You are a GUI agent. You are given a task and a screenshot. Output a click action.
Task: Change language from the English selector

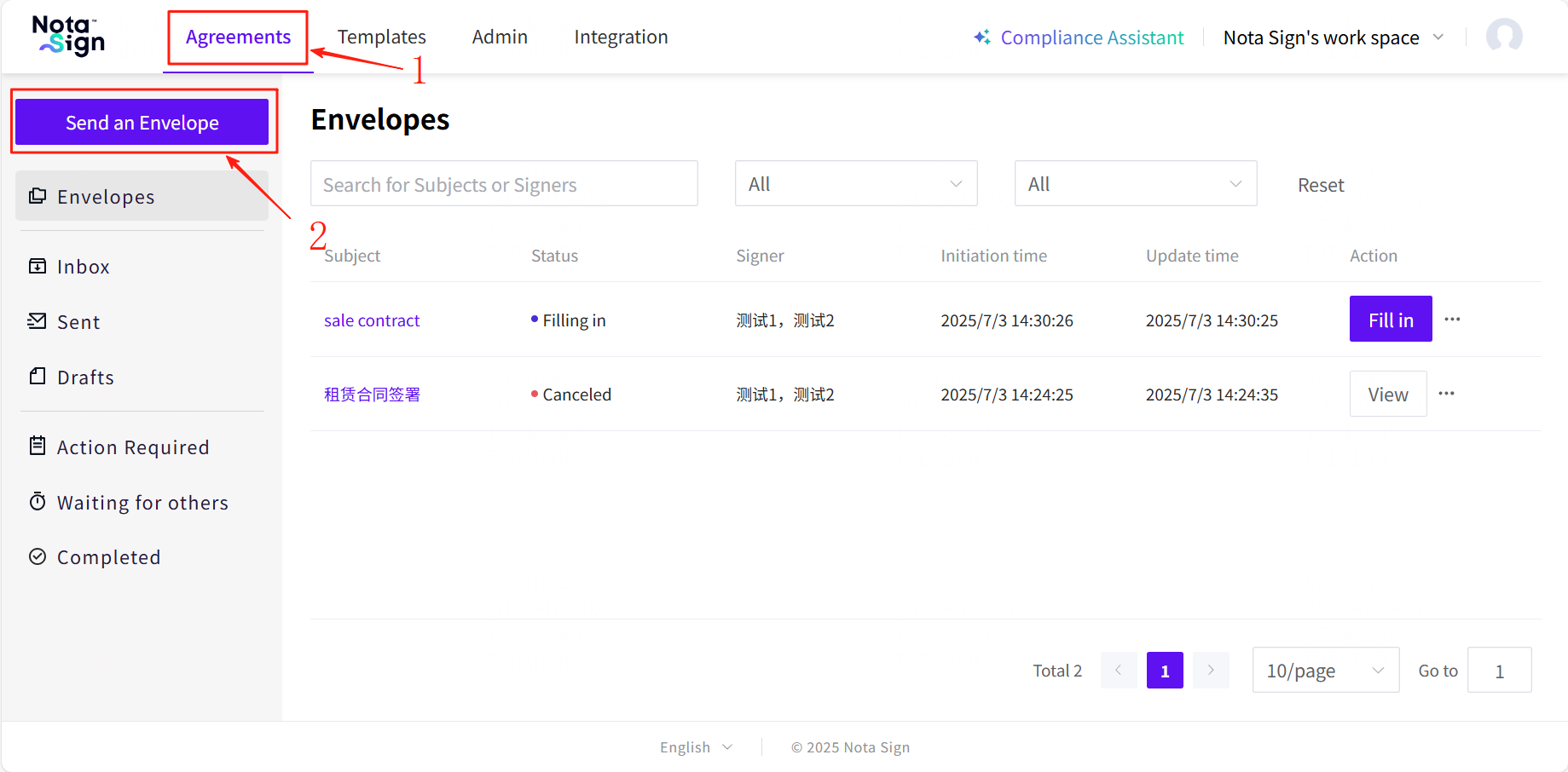pos(696,747)
